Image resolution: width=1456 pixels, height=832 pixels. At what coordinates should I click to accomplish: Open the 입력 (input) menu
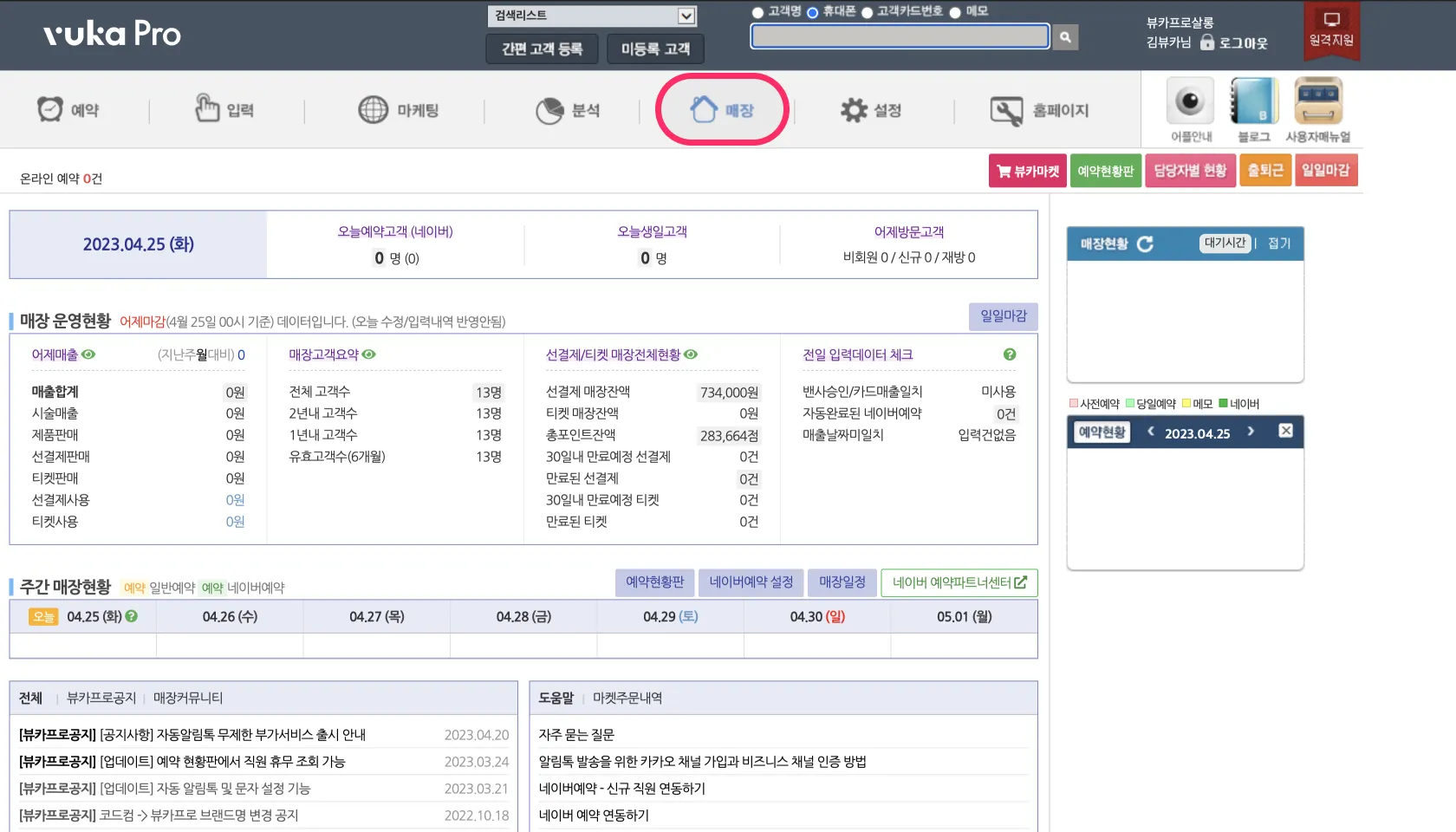click(x=224, y=110)
